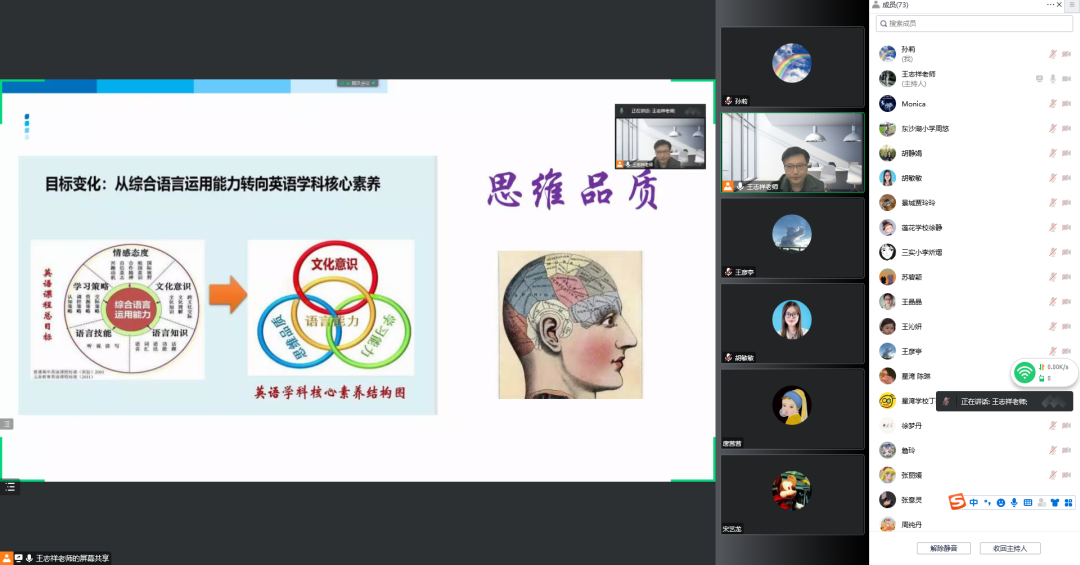Open the hamburger menu at panel top-right
1080x565 pixels.
click(1073, 5)
